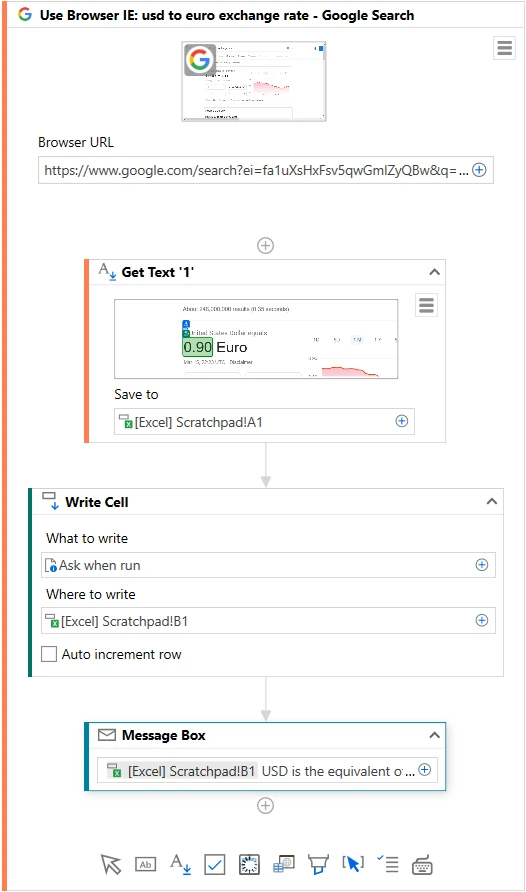Viewport: 526px width, 892px height.
Task: Open the Use Browser options hamburger menu
Action: (x=504, y=48)
